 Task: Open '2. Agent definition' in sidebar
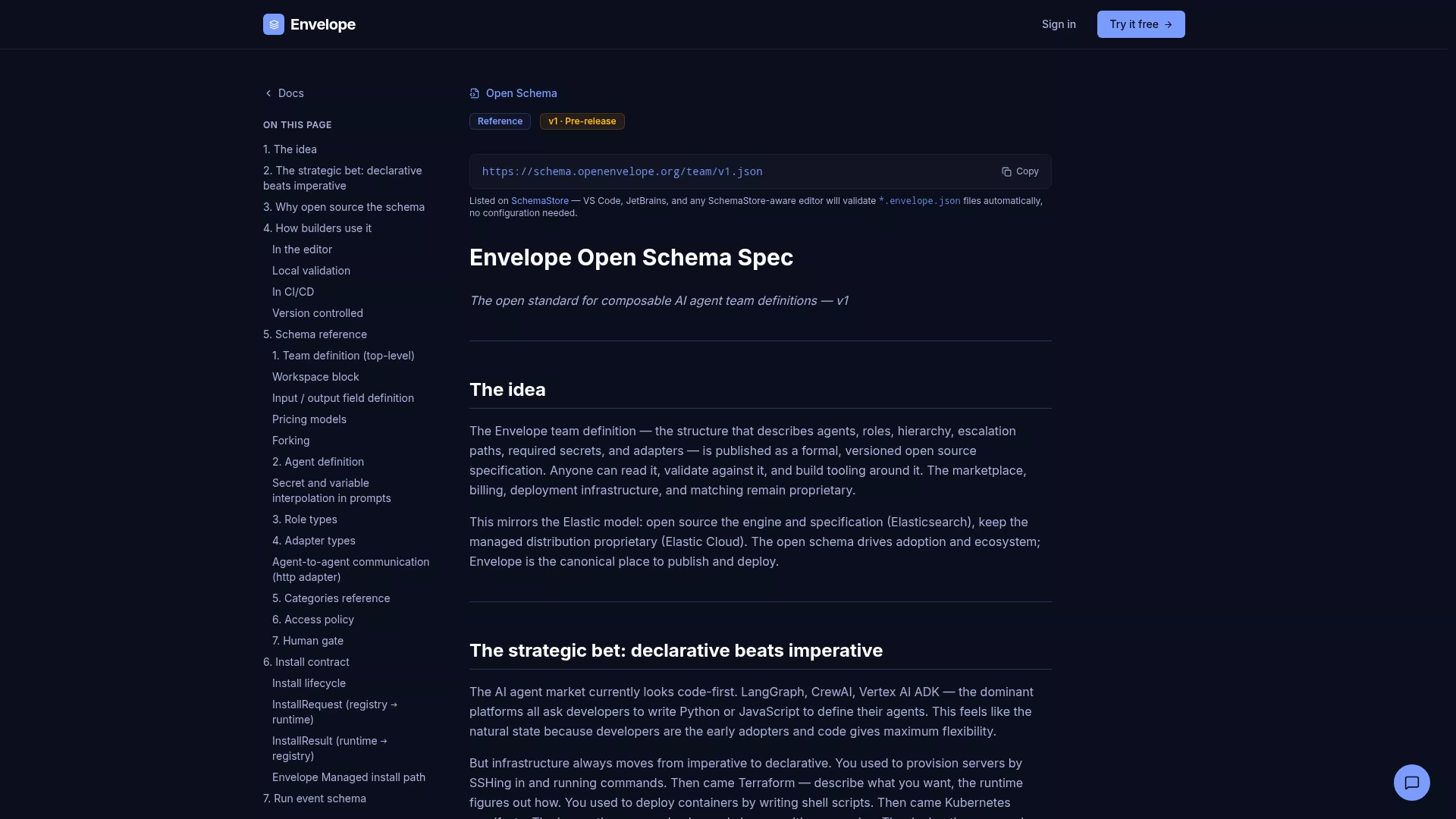tap(318, 462)
